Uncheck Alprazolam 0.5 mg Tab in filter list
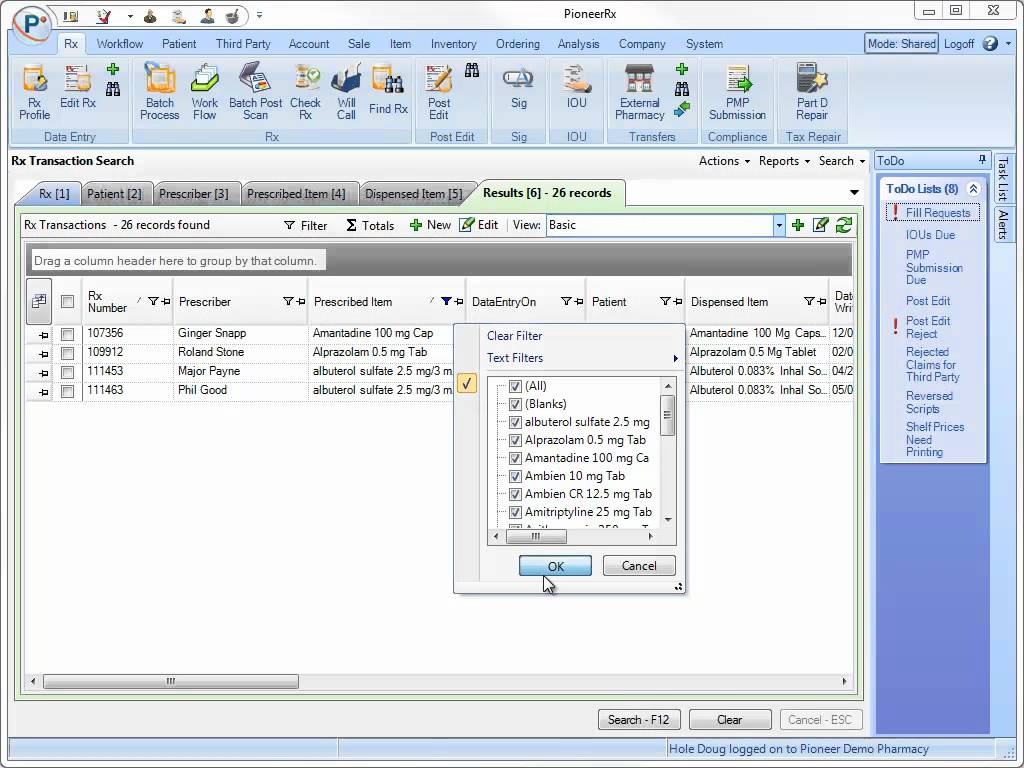Viewport: 1024px width, 768px height. [x=513, y=440]
